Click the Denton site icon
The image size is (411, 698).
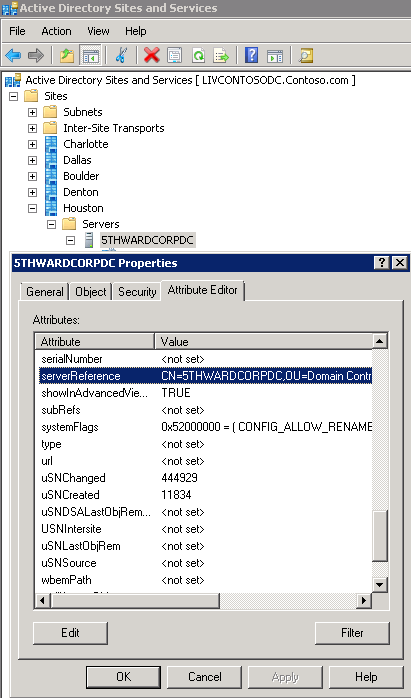click(x=51, y=192)
